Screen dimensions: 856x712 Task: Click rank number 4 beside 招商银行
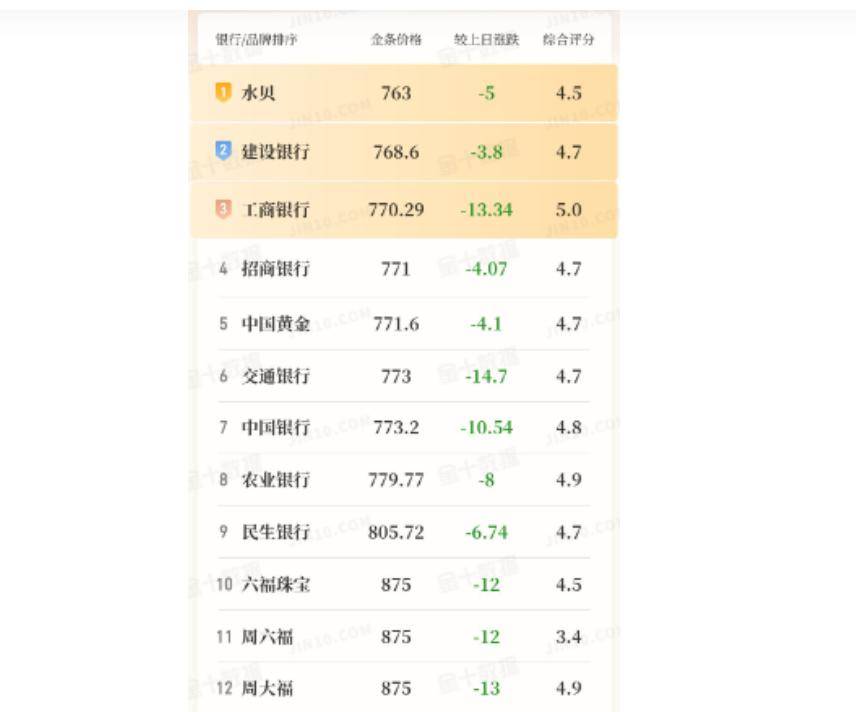pyautogui.click(x=223, y=269)
